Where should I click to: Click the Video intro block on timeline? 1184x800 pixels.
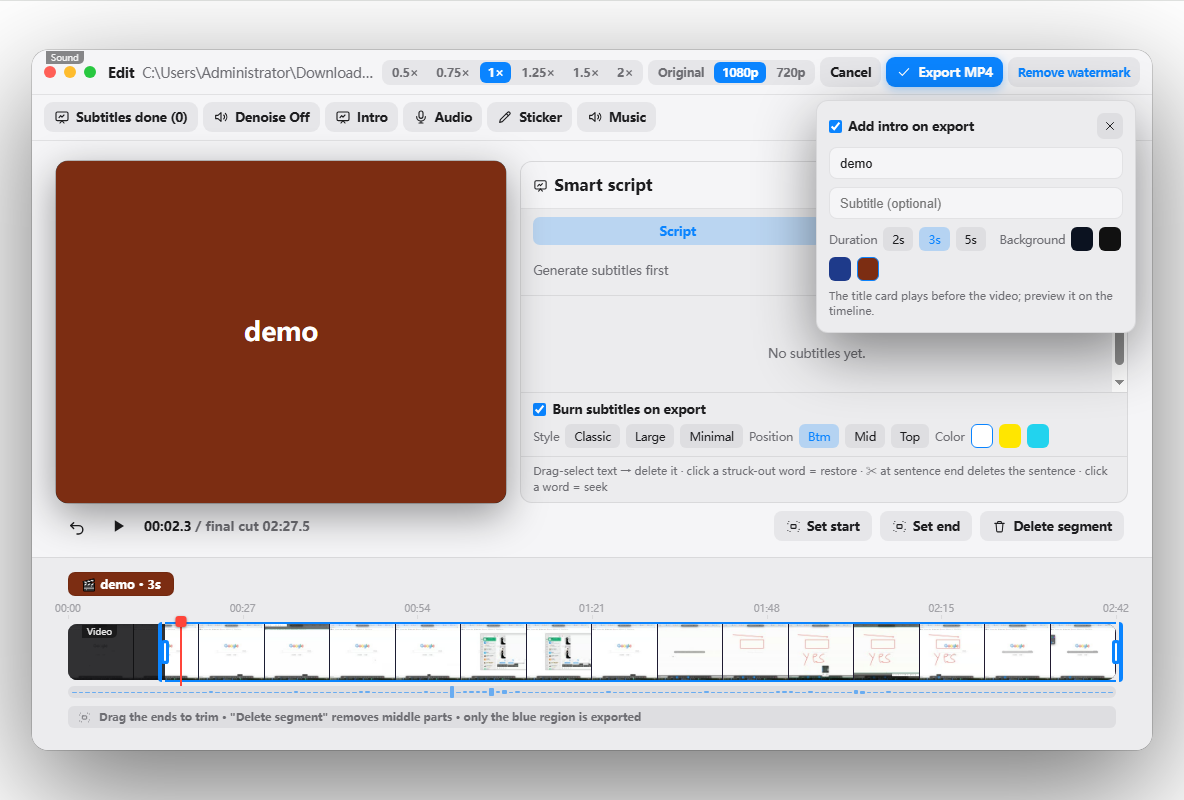click(113, 651)
